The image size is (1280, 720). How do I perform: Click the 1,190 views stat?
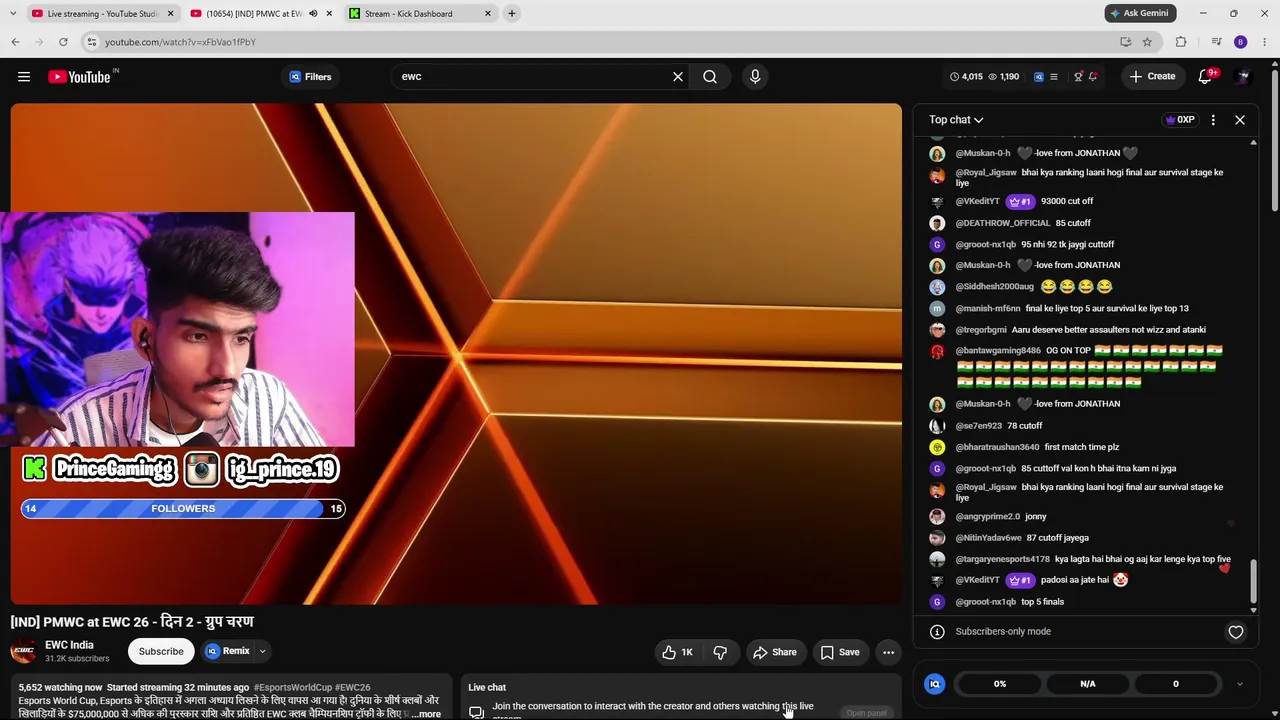point(1003,77)
